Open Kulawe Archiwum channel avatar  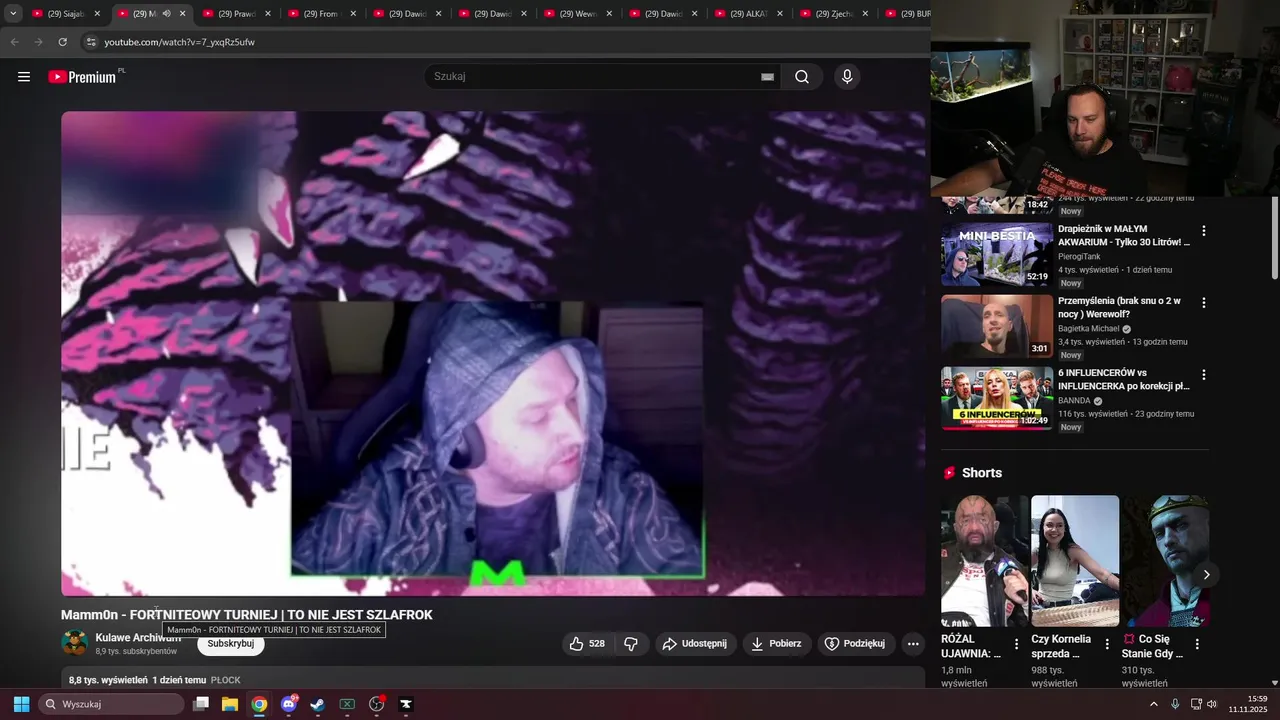click(x=74, y=643)
